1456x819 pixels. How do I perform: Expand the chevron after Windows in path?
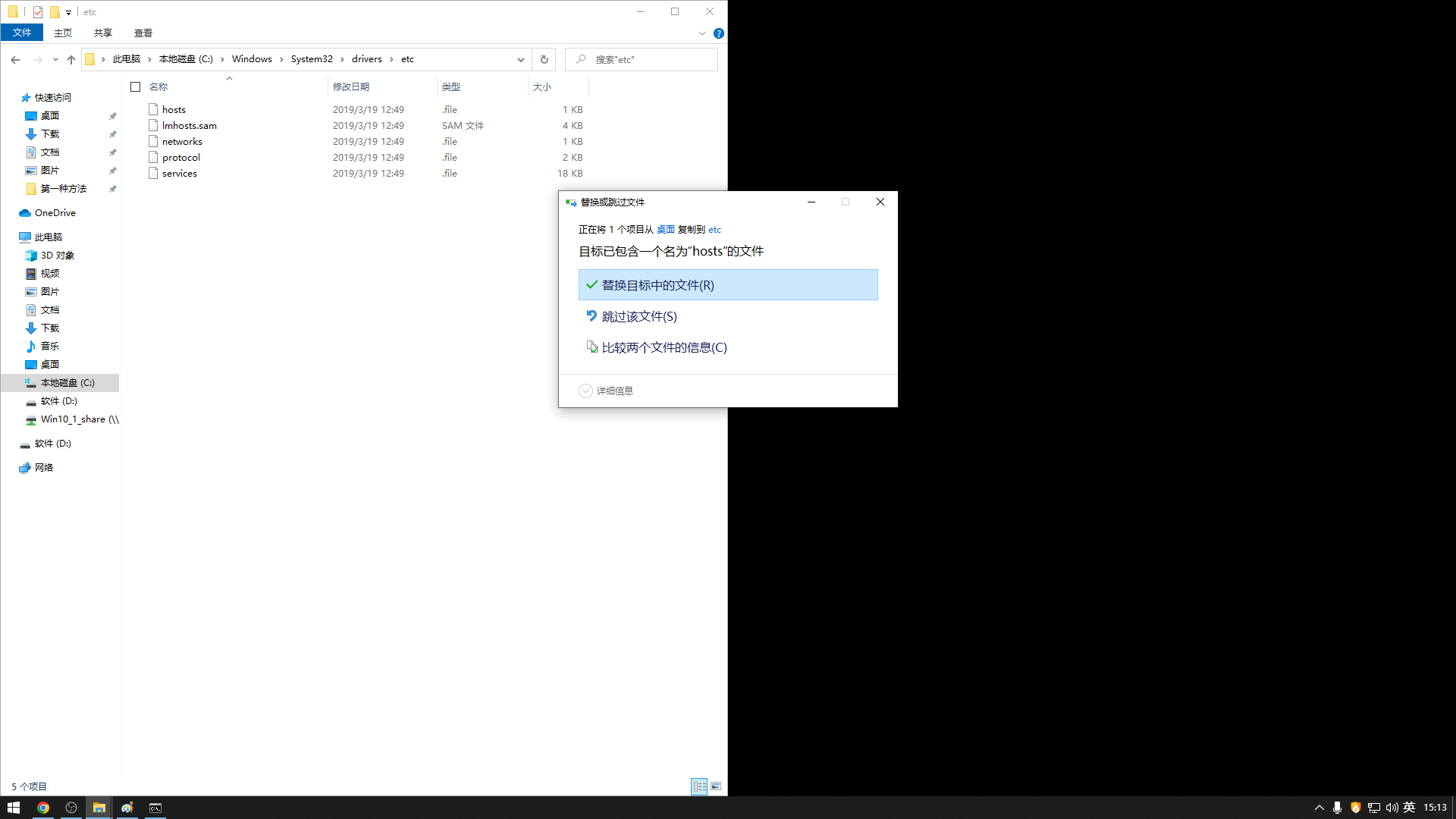(x=281, y=59)
